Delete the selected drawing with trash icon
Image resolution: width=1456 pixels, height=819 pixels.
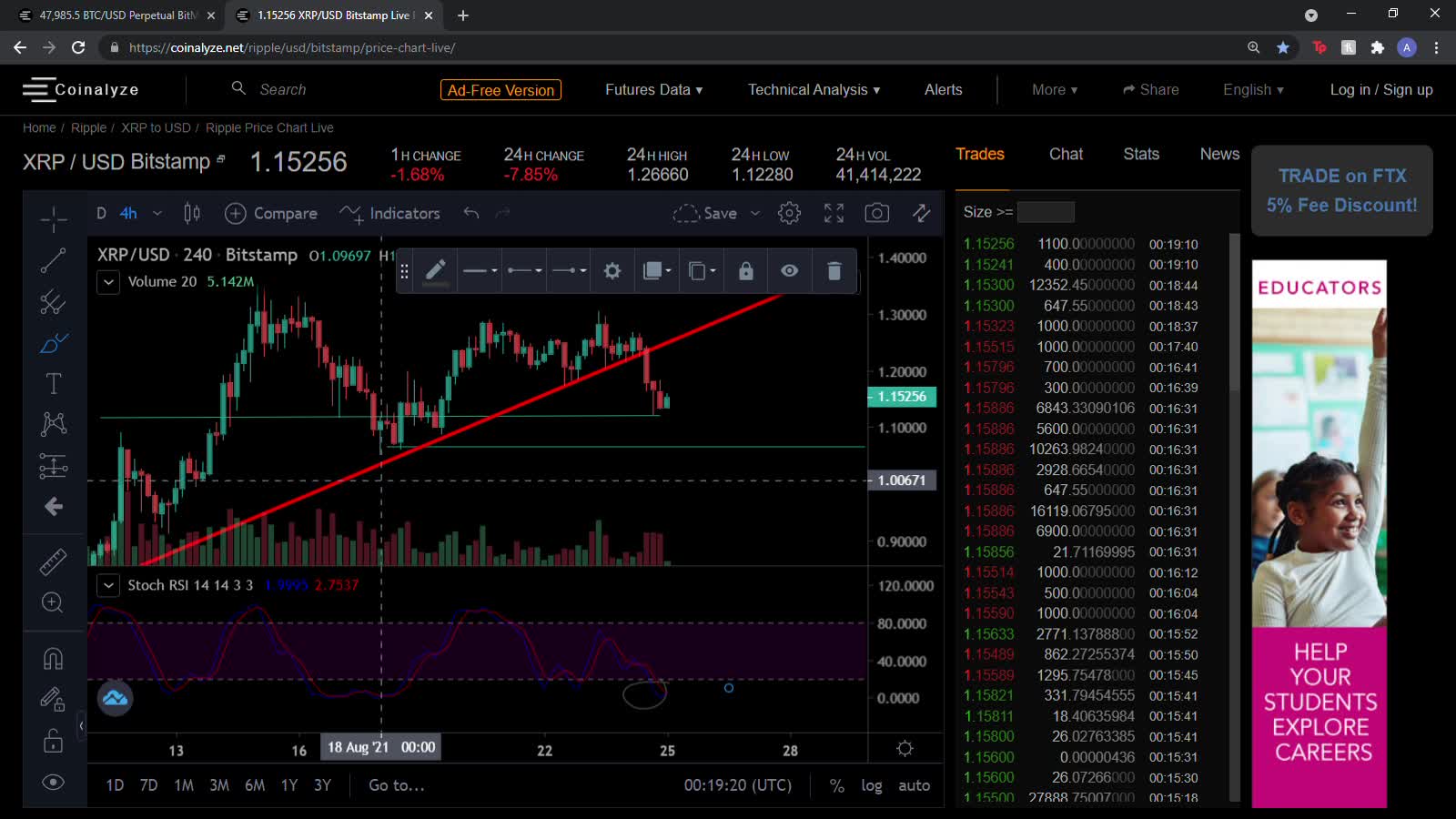(834, 270)
